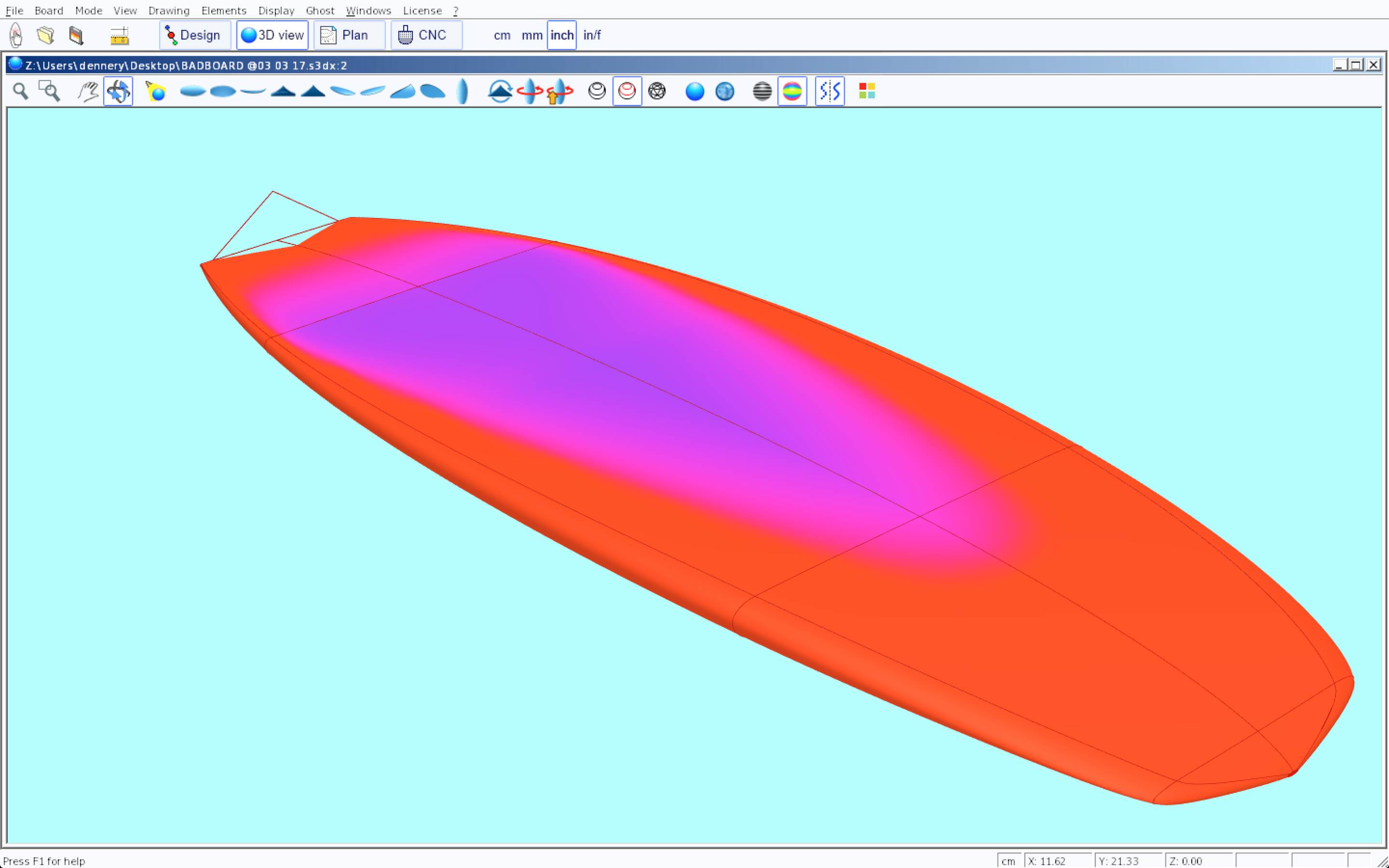Select mm as measurement unit
Viewport: 1389px width, 868px height.
(531, 36)
